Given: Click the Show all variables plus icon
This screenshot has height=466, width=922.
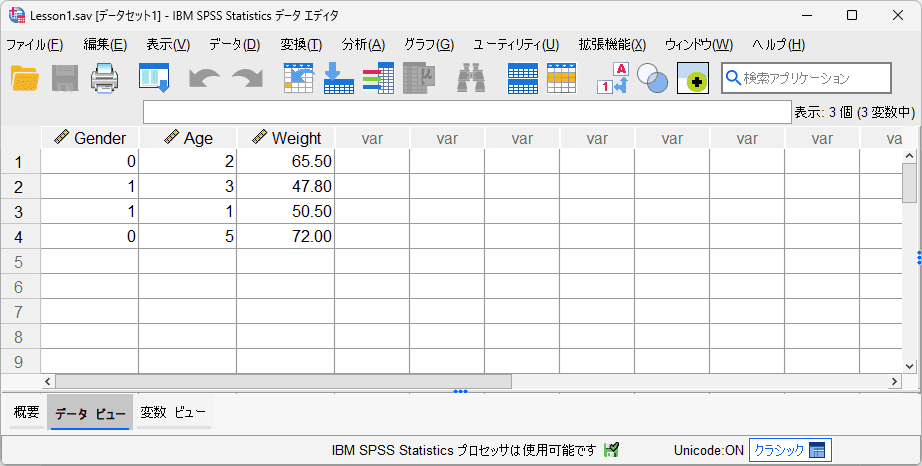Looking at the screenshot, I should (693, 78).
